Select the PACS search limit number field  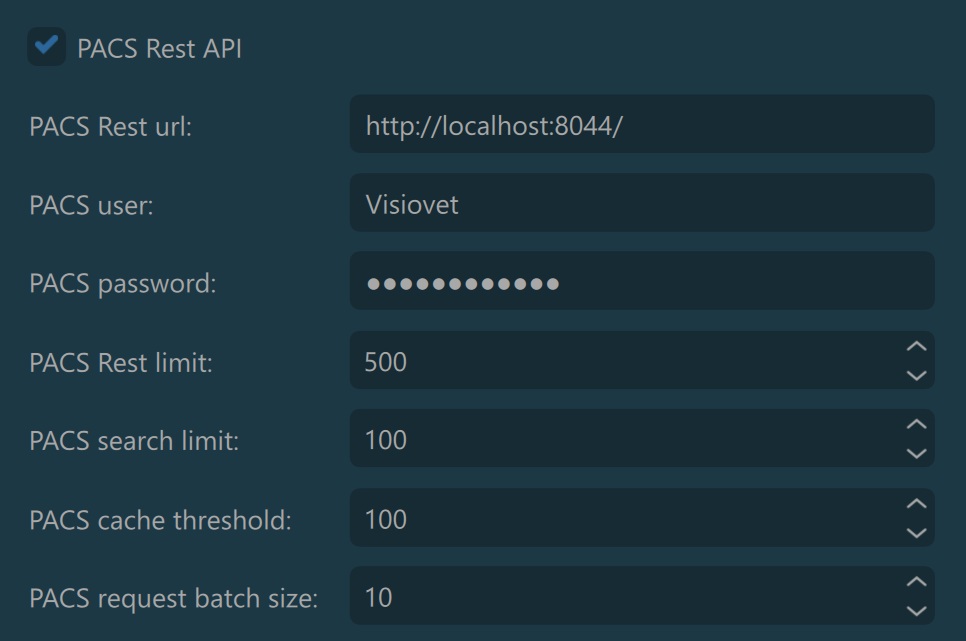pyautogui.click(x=620, y=439)
